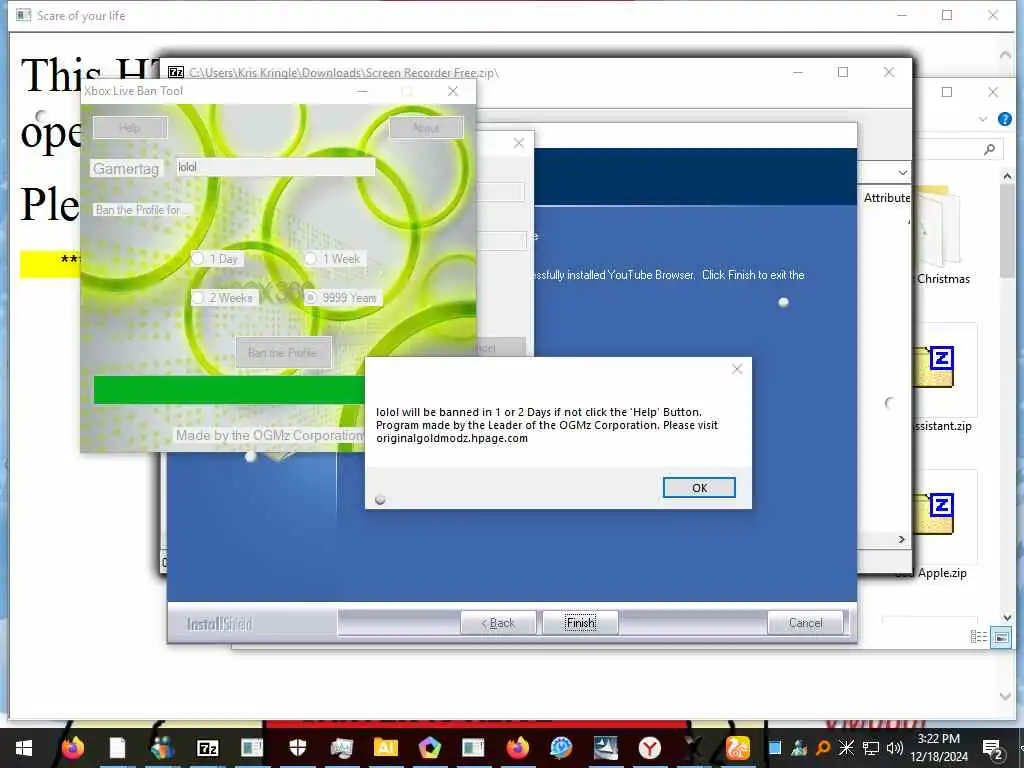Expand the File Explorer ribbon chevron
The image size is (1024, 768).
tap(983, 119)
